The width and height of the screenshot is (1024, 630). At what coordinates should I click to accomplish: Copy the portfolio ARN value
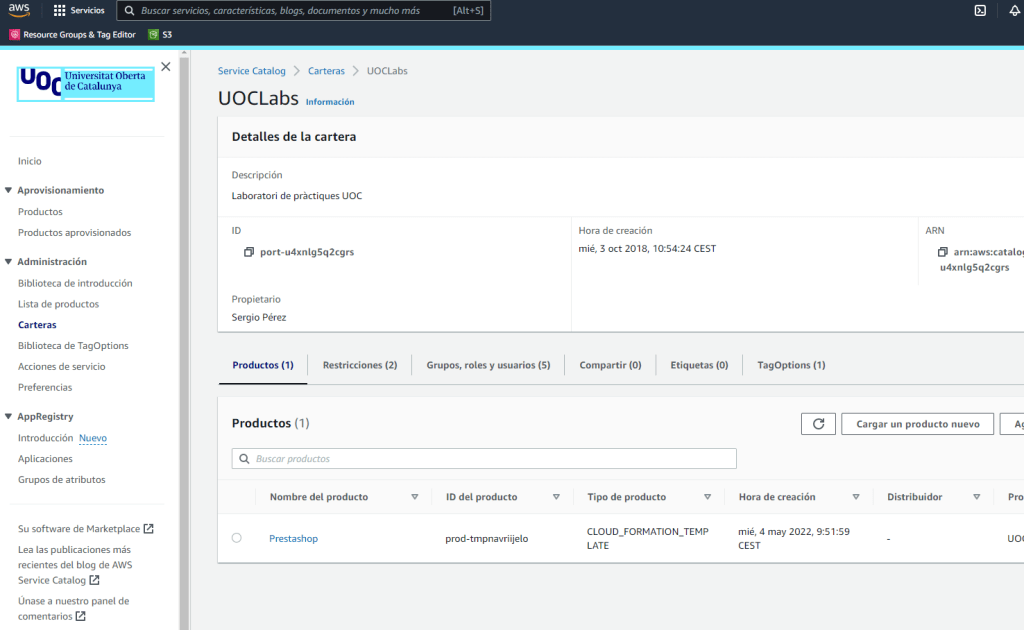click(942, 252)
